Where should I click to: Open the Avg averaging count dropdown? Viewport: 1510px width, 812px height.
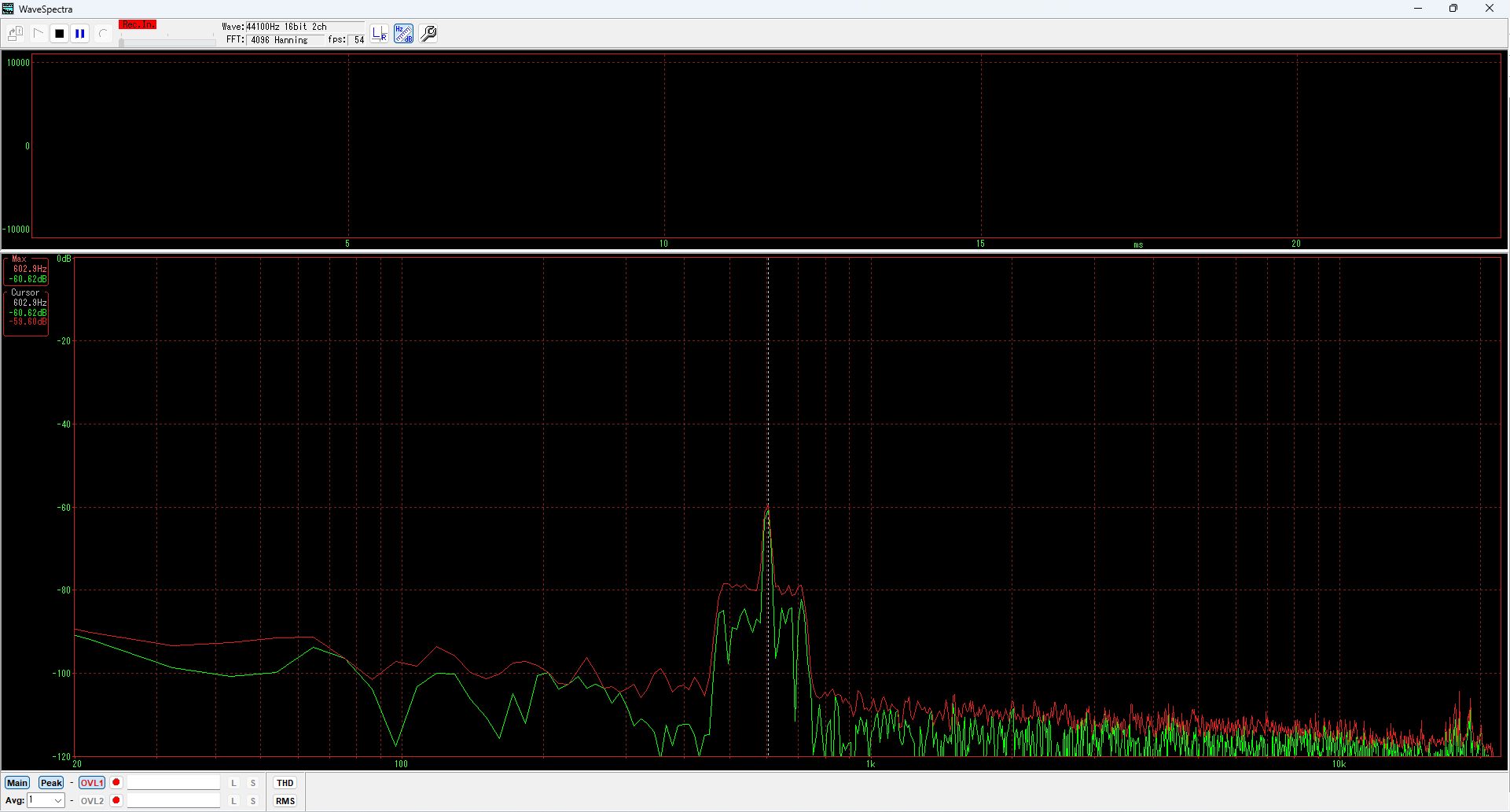[x=46, y=801]
